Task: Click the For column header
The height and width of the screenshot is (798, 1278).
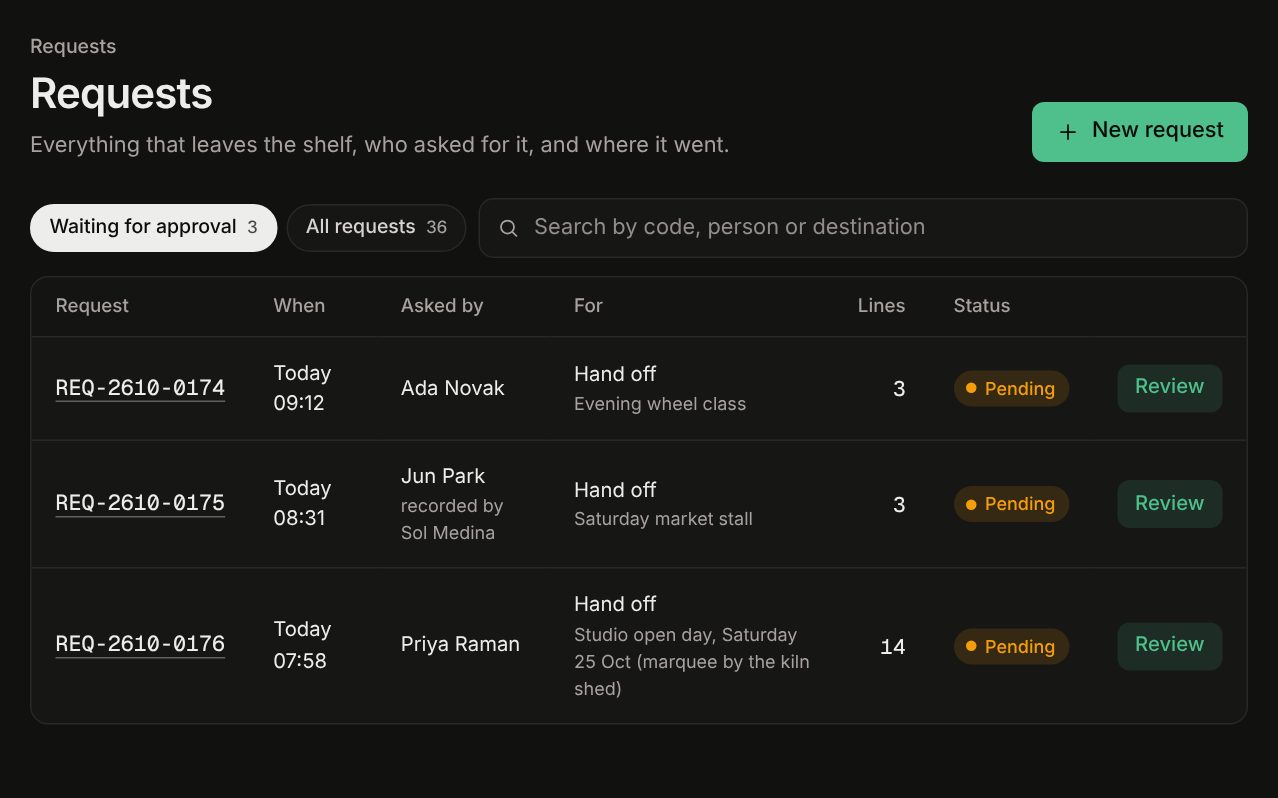Action: tap(588, 306)
